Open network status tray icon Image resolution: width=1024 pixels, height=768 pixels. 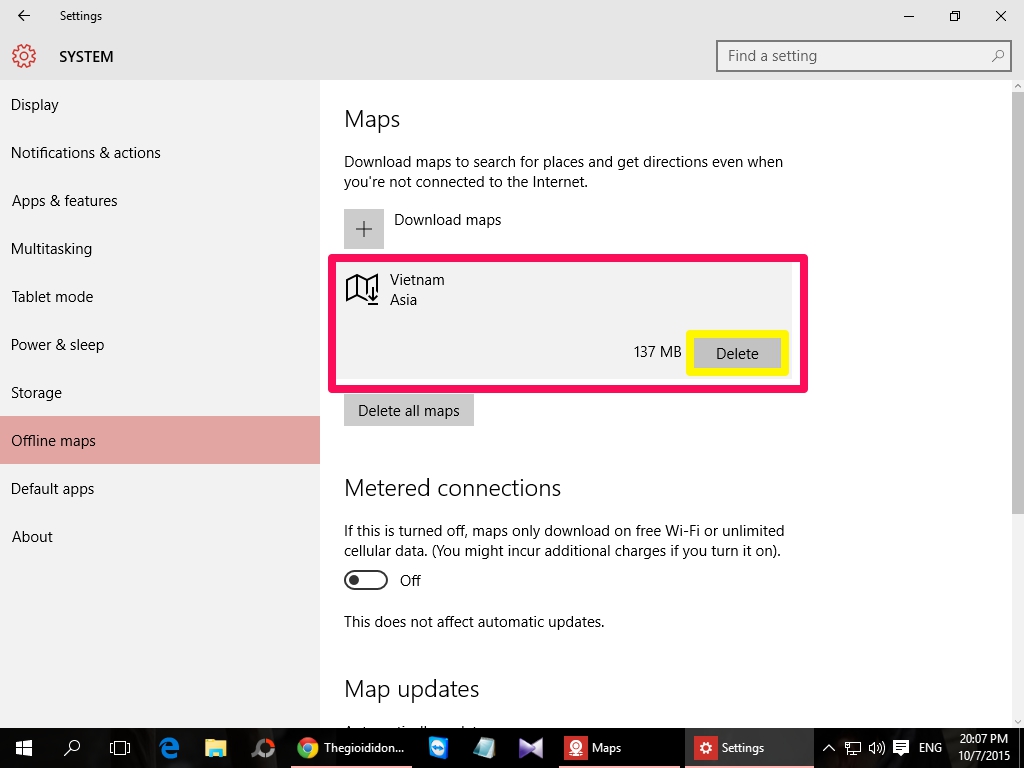(852, 748)
